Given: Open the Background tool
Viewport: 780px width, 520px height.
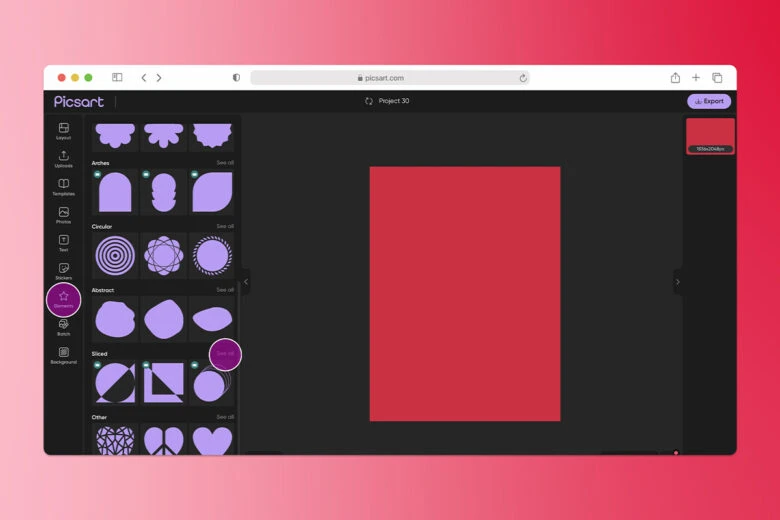Looking at the screenshot, I should (x=63, y=354).
